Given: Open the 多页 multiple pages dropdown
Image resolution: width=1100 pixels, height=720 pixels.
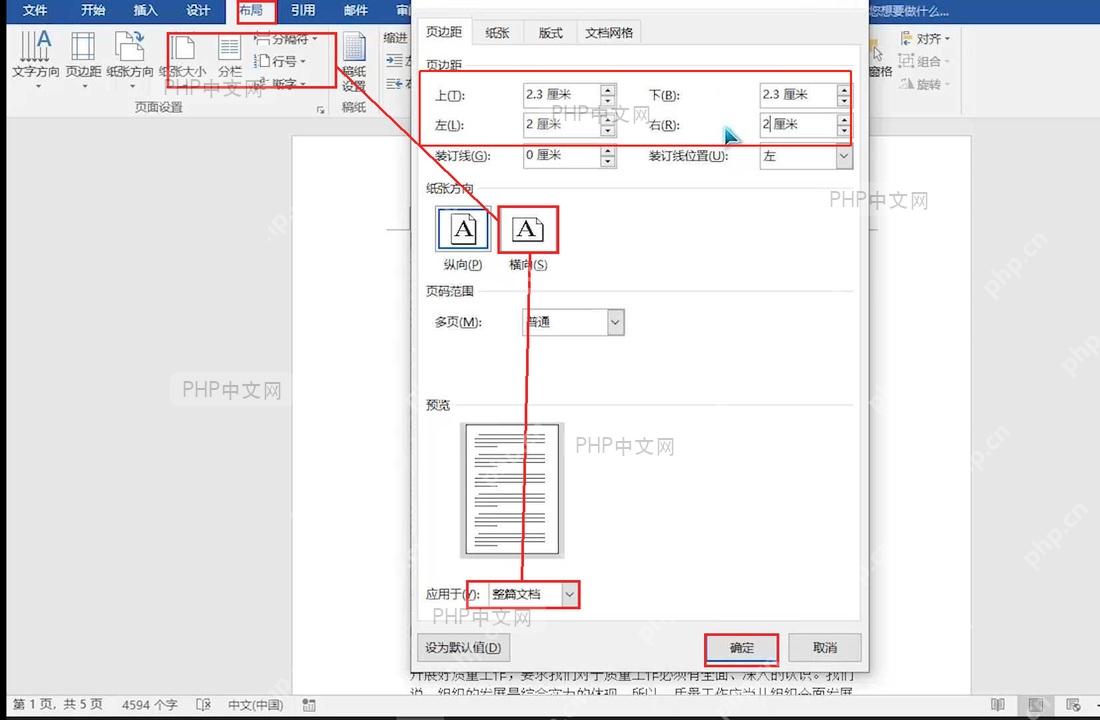Looking at the screenshot, I should click(x=615, y=322).
